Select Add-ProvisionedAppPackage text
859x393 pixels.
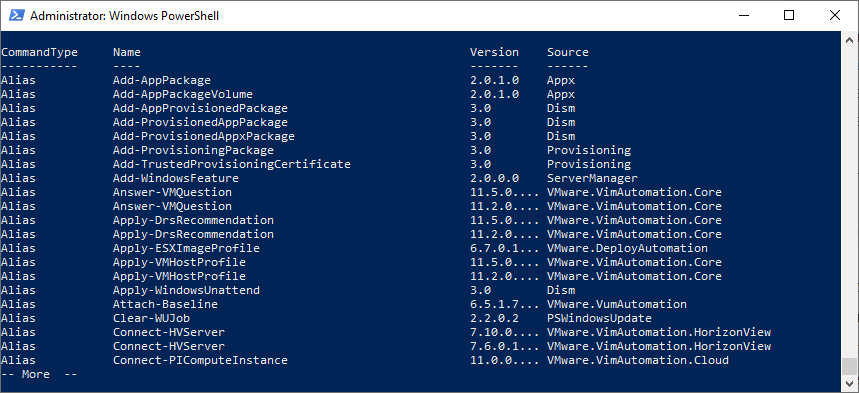pyautogui.click(x=200, y=122)
